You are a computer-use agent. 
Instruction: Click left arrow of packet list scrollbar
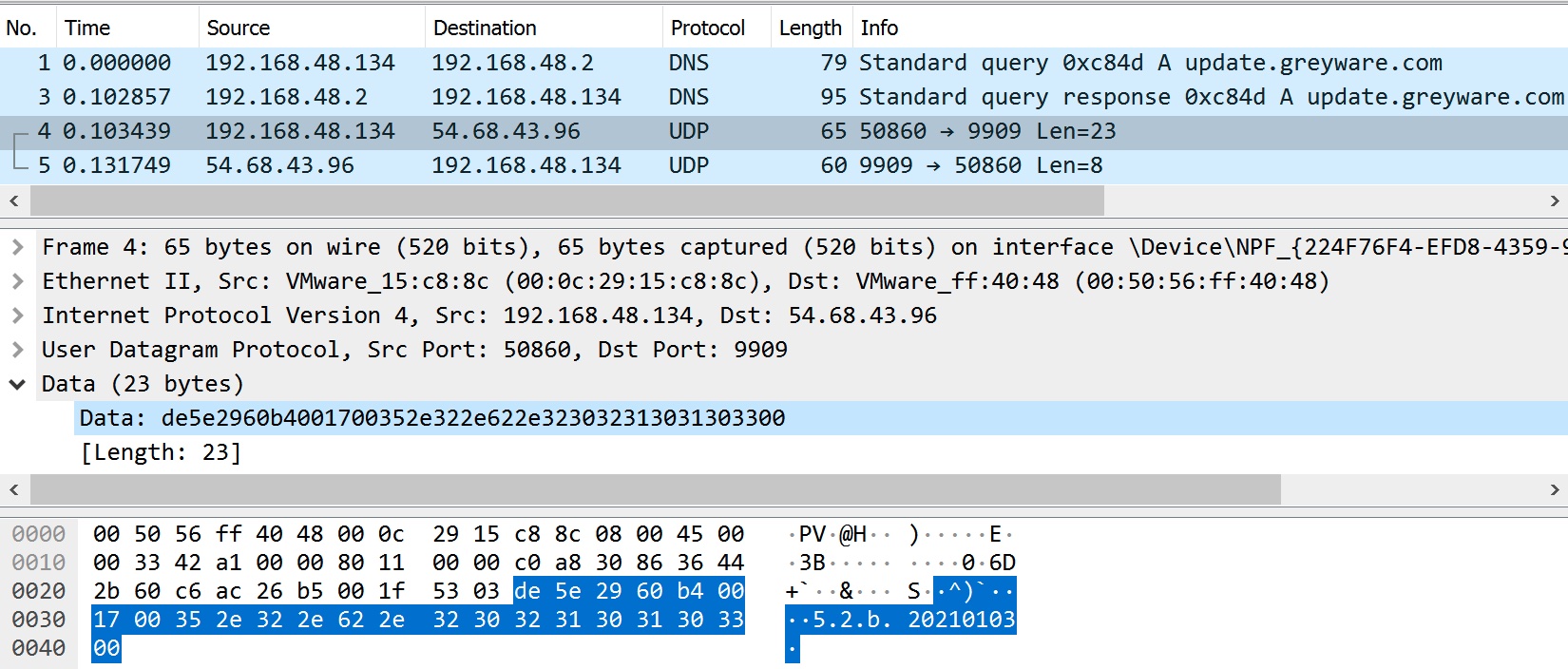tap(13, 201)
